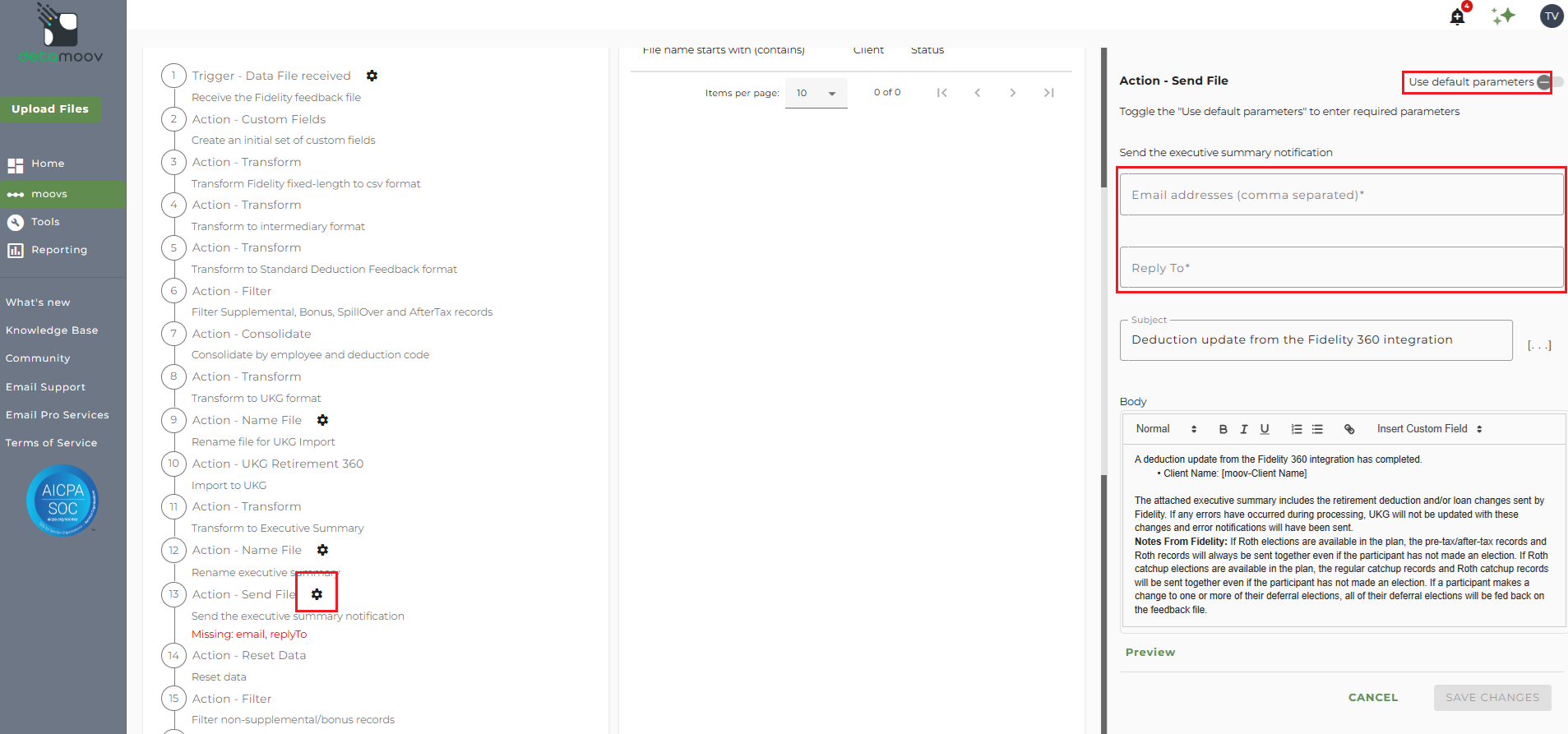Open Email Support link
1568x734 pixels.
pyautogui.click(x=45, y=387)
